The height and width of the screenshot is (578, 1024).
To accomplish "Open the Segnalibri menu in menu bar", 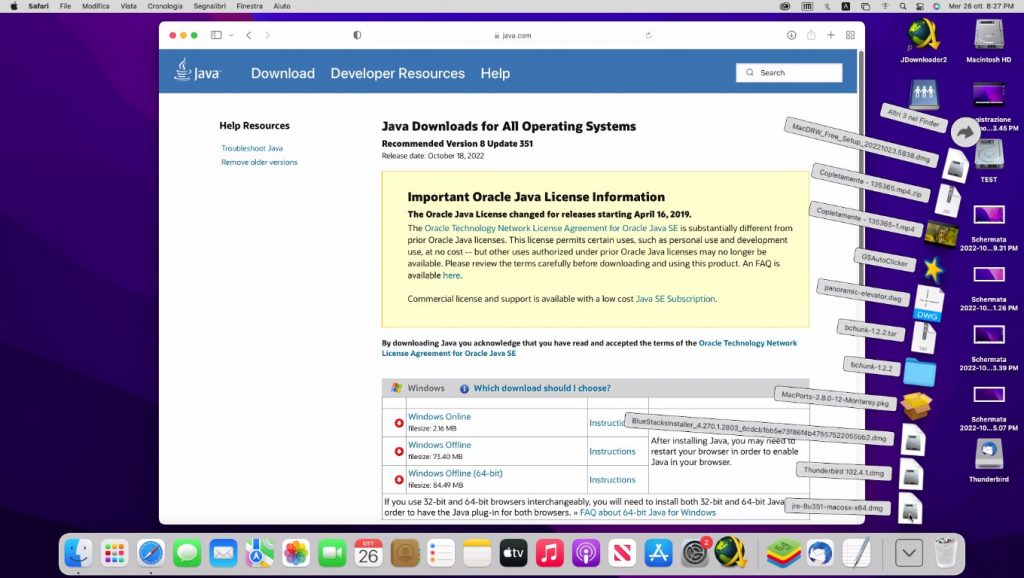I will pyautogui.click(x=208, y=6).
